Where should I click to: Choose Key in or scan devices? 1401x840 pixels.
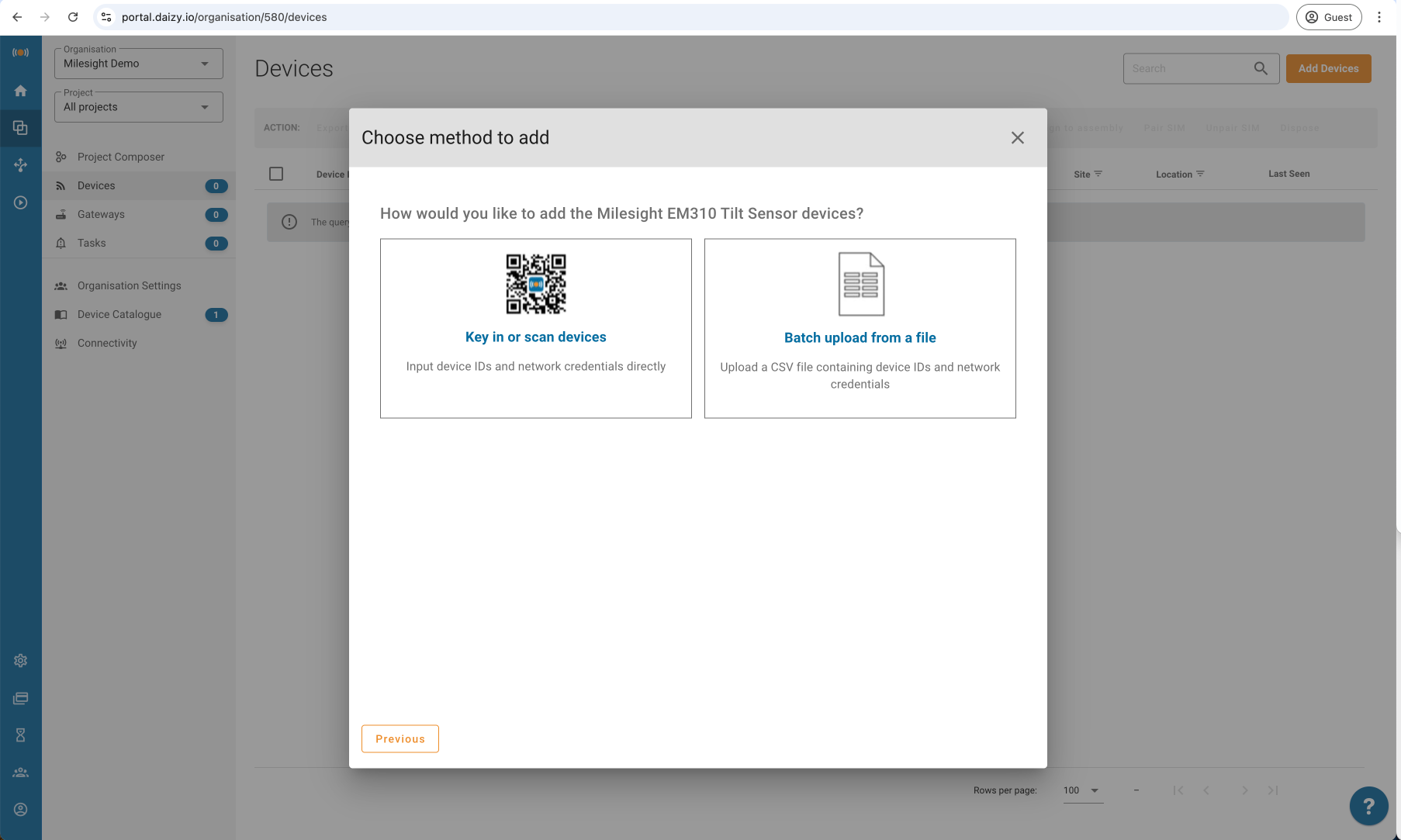(x=536, y=328)
